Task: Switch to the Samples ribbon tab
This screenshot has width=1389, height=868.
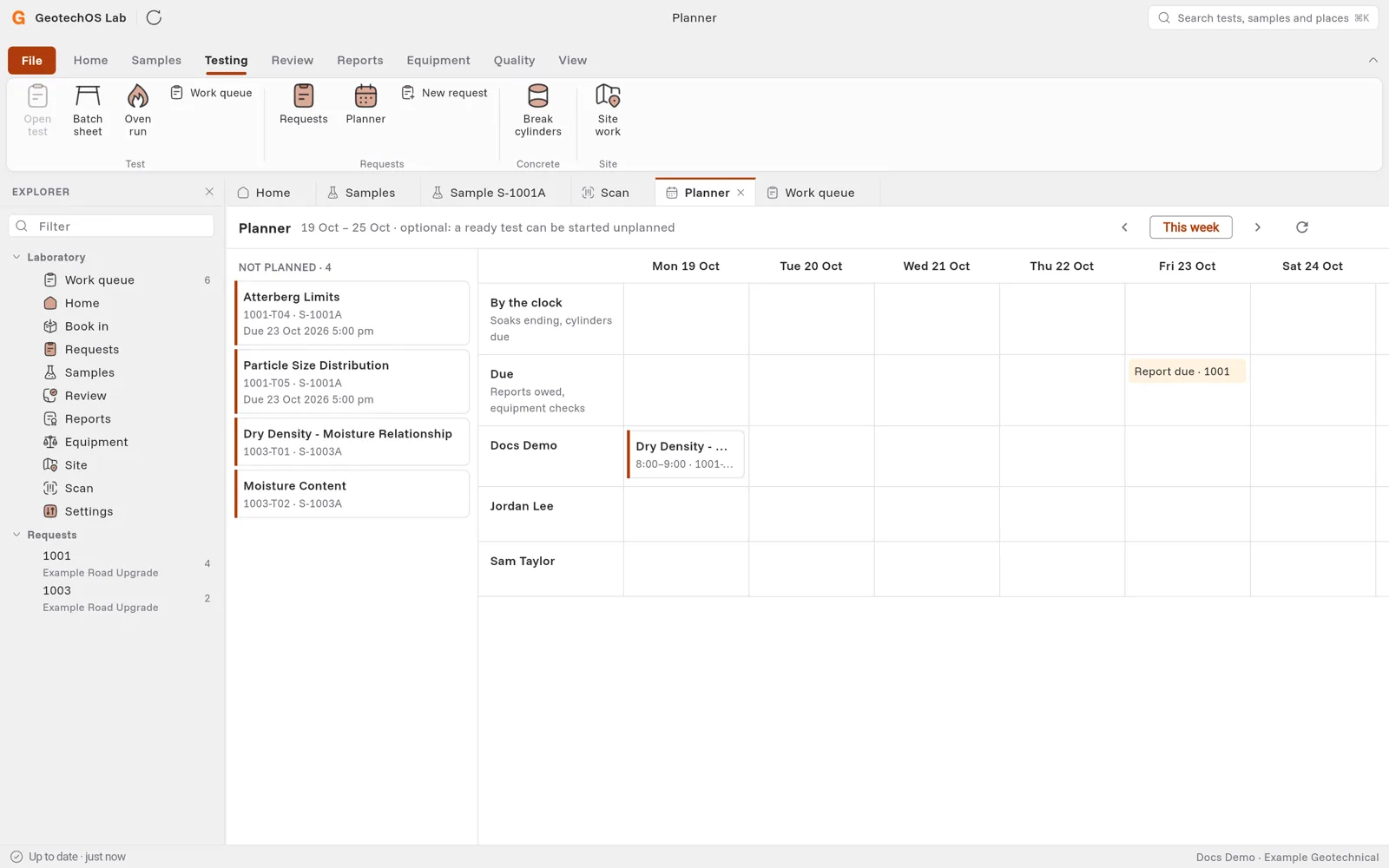Action: [x=156, y=60]
